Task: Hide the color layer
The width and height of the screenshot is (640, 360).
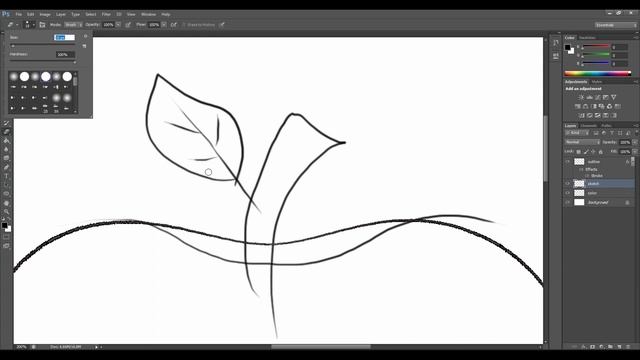Action: pos(568,193)
